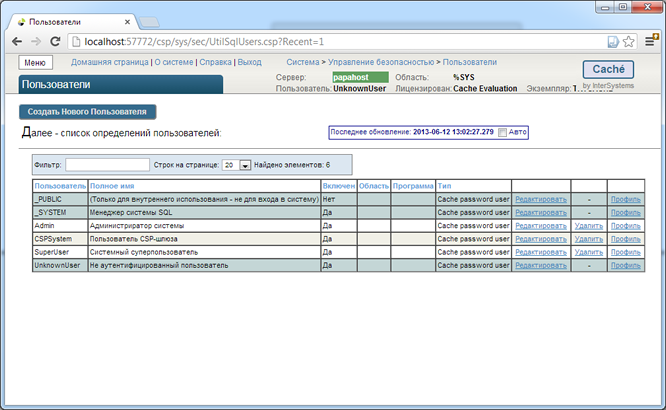
Task: Select the Admin username cell
Action: pyautogui.click(x=60, y=226)
